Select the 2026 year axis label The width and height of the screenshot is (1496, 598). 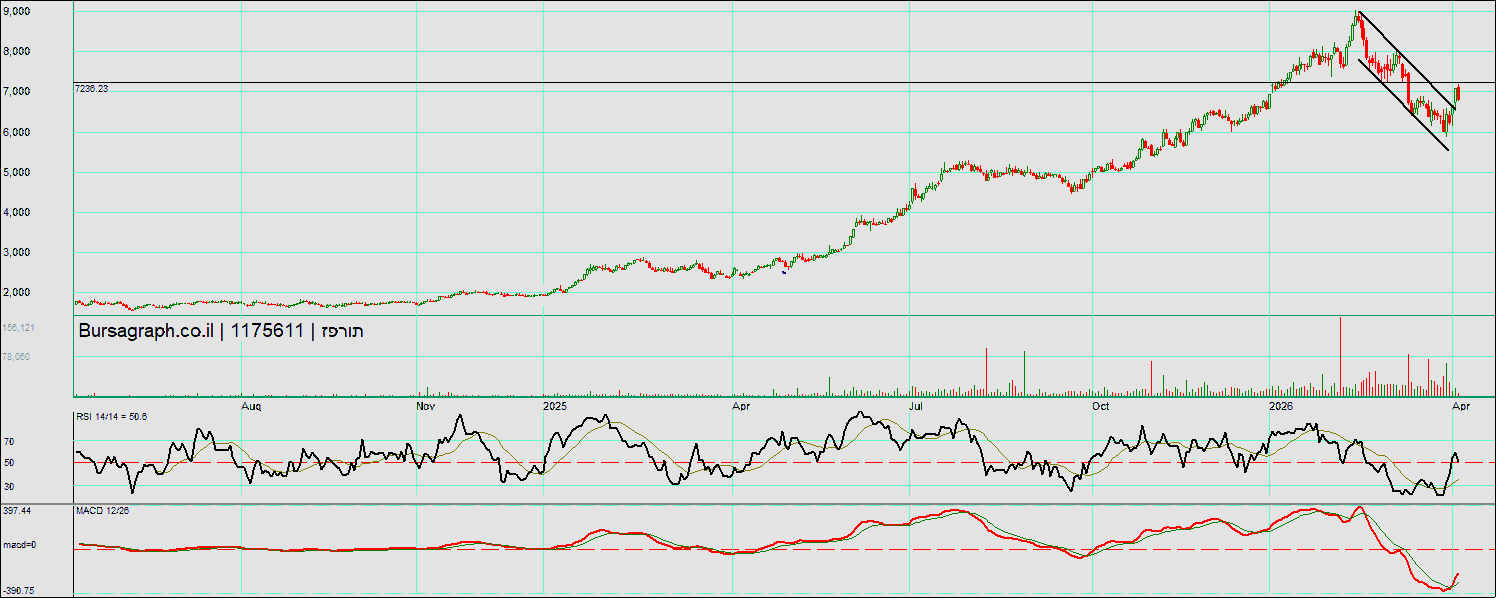click(1281, 407)
